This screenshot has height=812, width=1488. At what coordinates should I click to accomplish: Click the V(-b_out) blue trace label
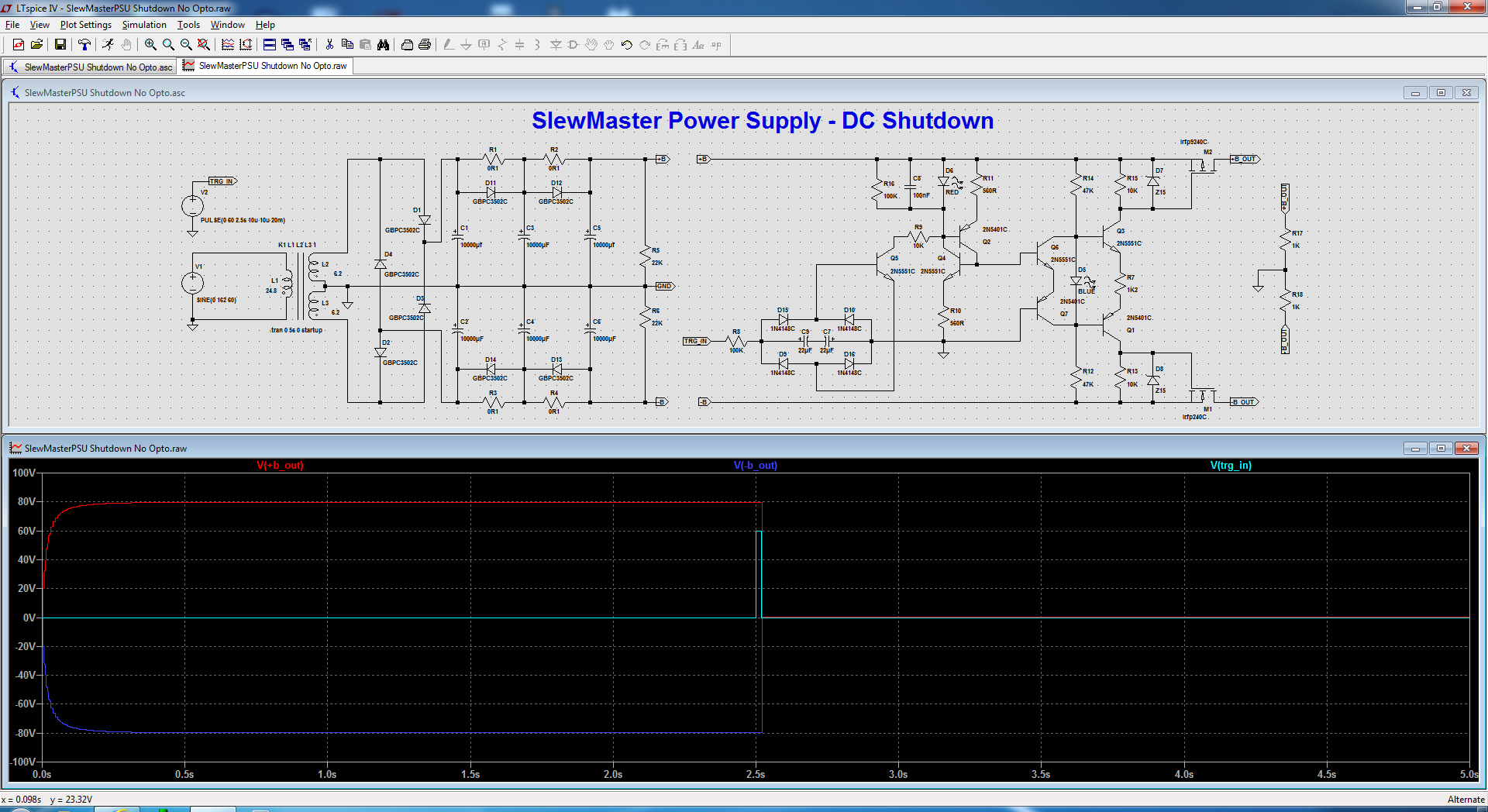(x=756, y=466)
